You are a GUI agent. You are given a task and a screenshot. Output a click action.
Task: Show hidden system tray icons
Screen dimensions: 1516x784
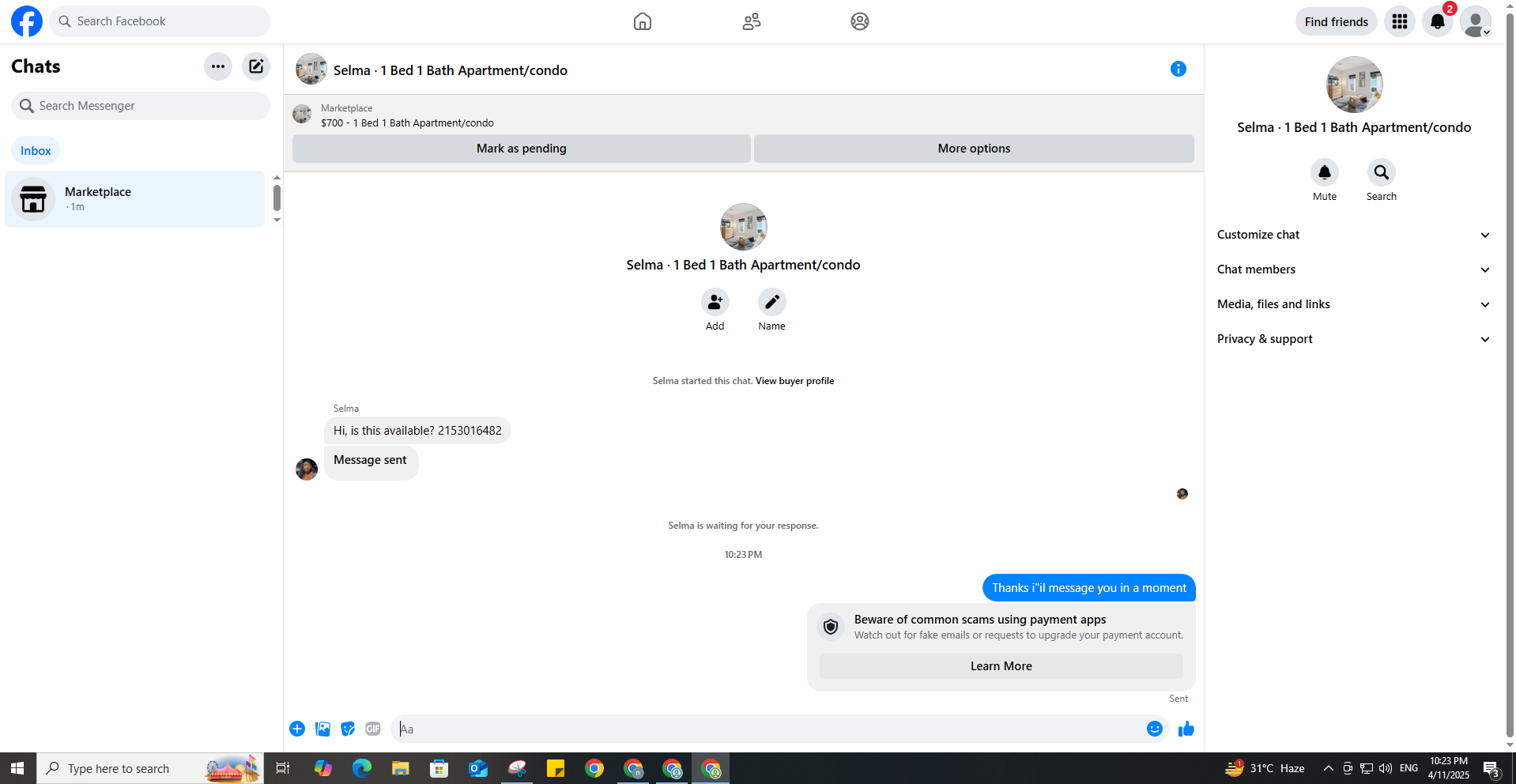pyautogui.click(x=1329, y=768)
